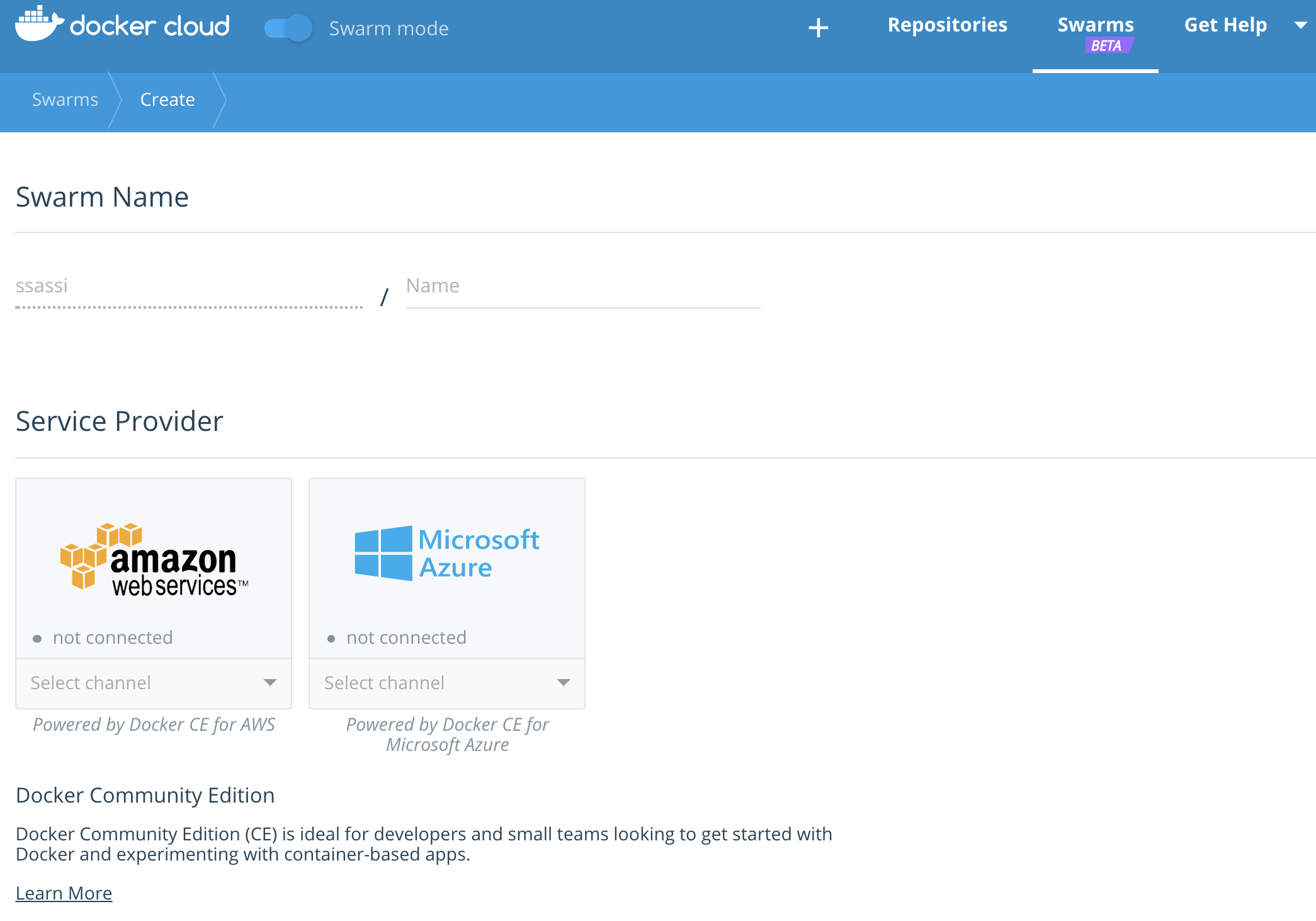The height and width of the screenshot is (921, 1316).
Task: Click the Azure not connected status dot
Action: coord(331,639)
